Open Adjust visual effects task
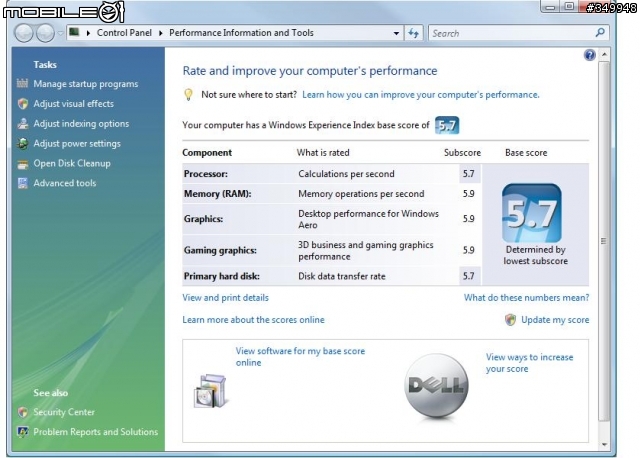640x458 pixels. click(73, 104)
